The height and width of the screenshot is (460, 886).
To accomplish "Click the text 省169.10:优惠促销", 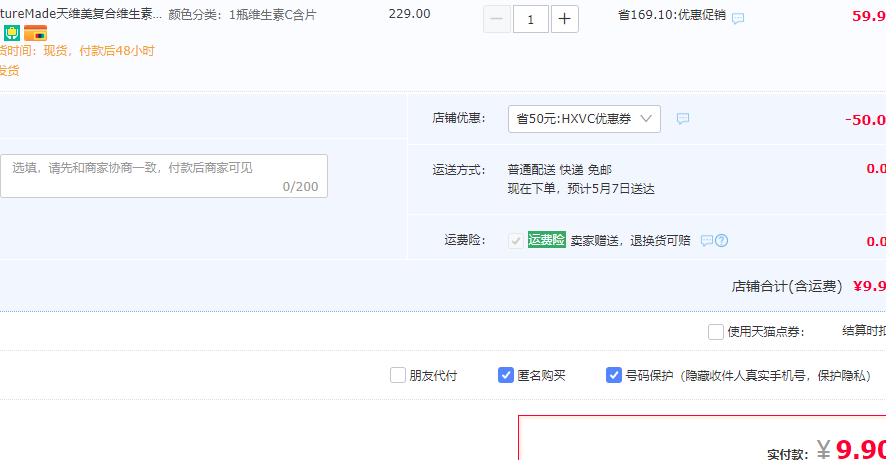I will 672,15.
